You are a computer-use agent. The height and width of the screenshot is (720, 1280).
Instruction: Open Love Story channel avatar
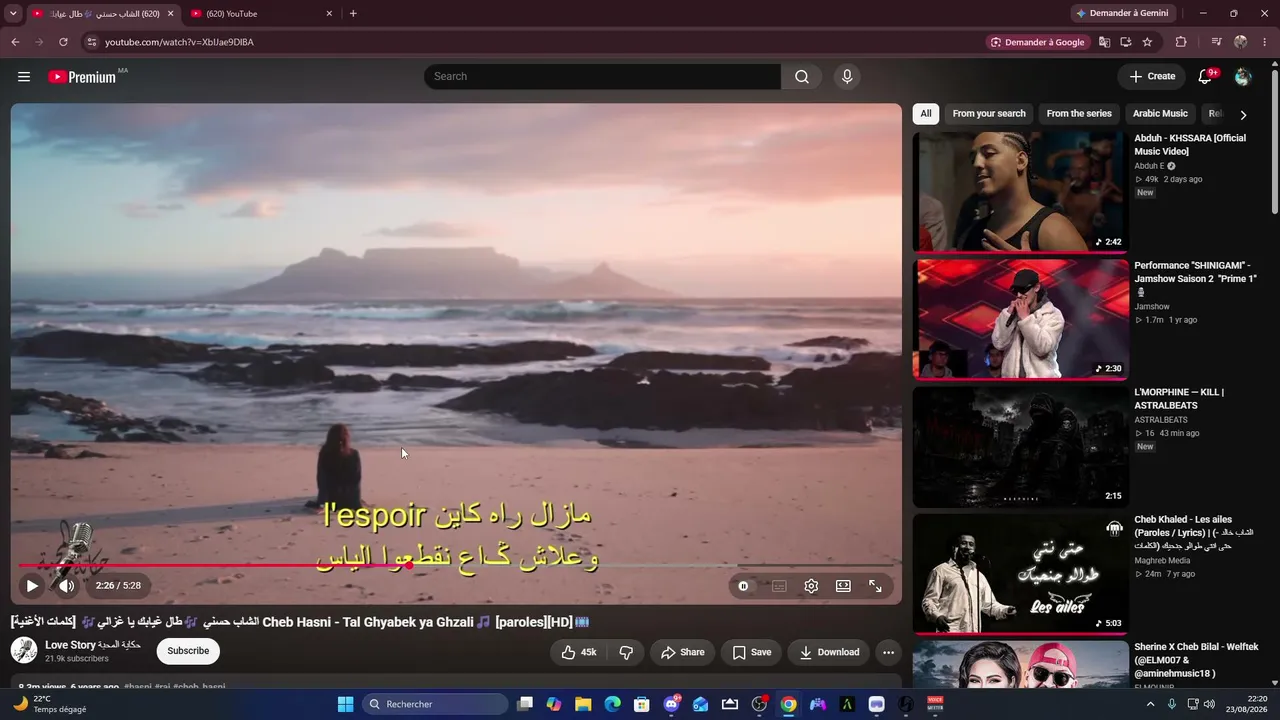24,651
